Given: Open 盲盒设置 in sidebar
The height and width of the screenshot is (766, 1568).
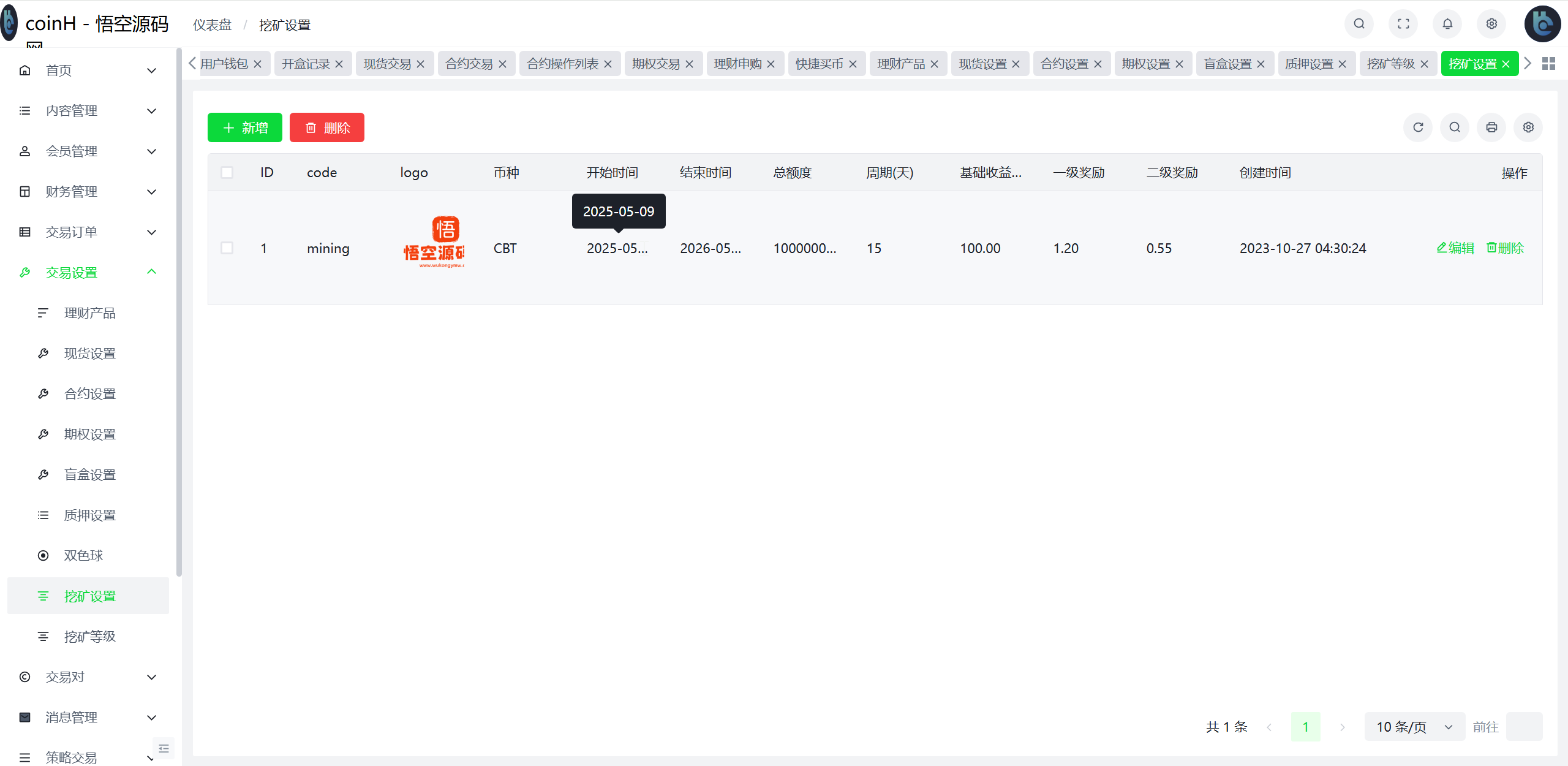Looking at the screenshot, I should pyautogui.click(x=88, y=475).
